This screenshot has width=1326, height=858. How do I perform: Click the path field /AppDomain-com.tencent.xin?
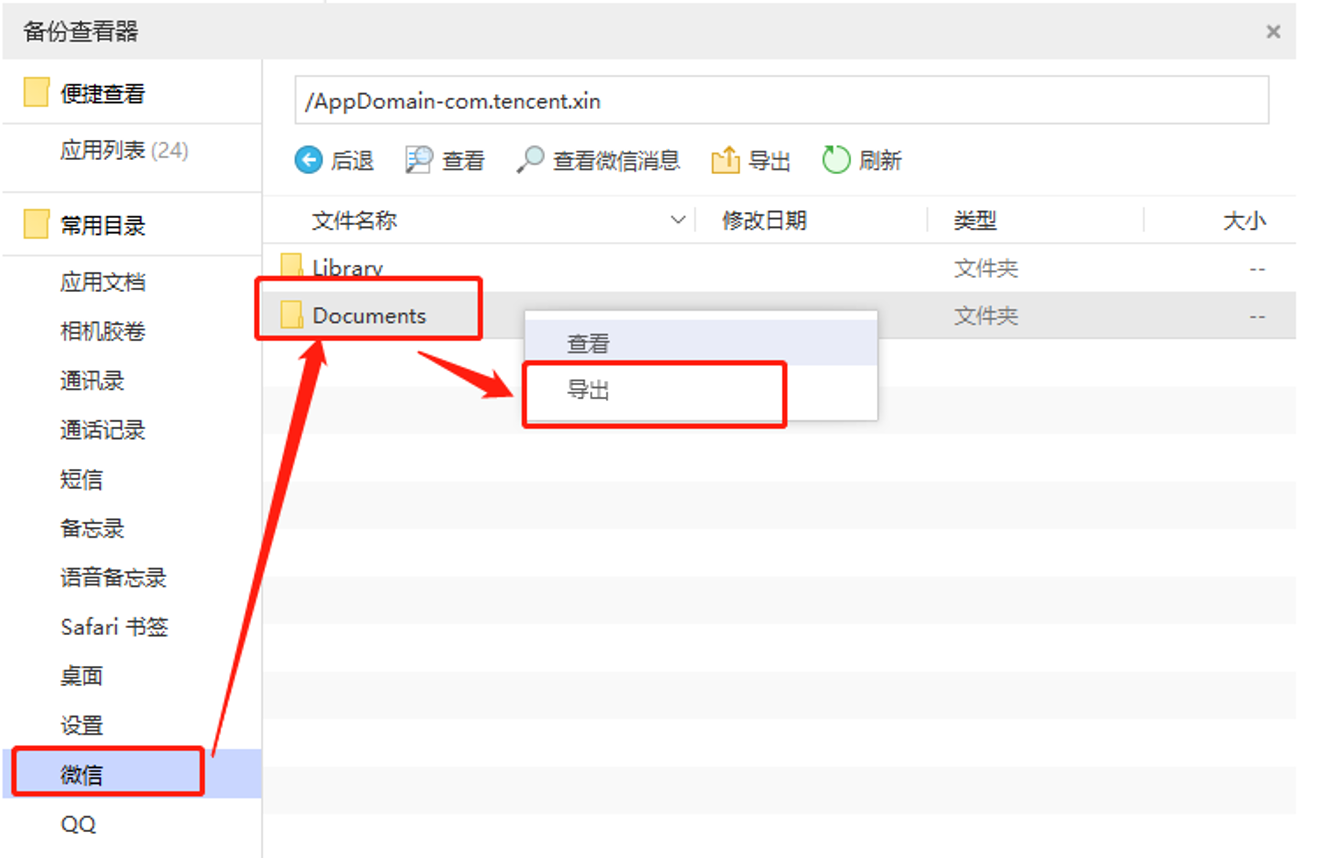pos(782,100)
